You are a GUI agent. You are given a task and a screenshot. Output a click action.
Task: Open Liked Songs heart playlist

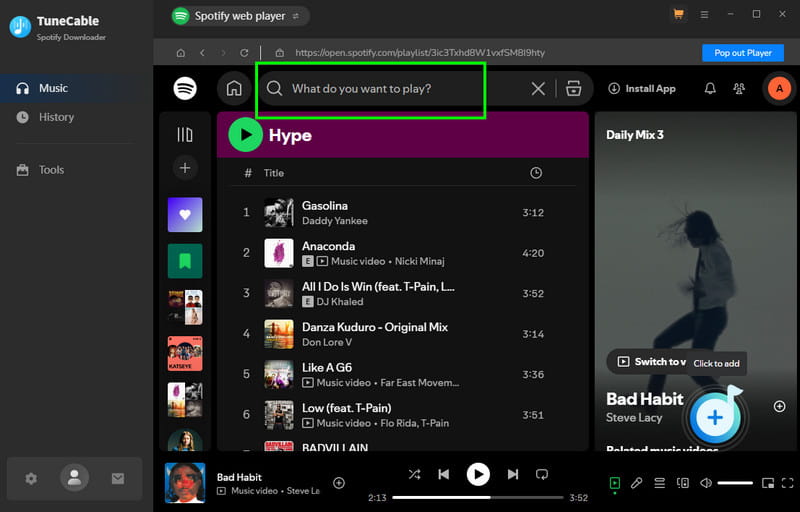tap(185, 215)
